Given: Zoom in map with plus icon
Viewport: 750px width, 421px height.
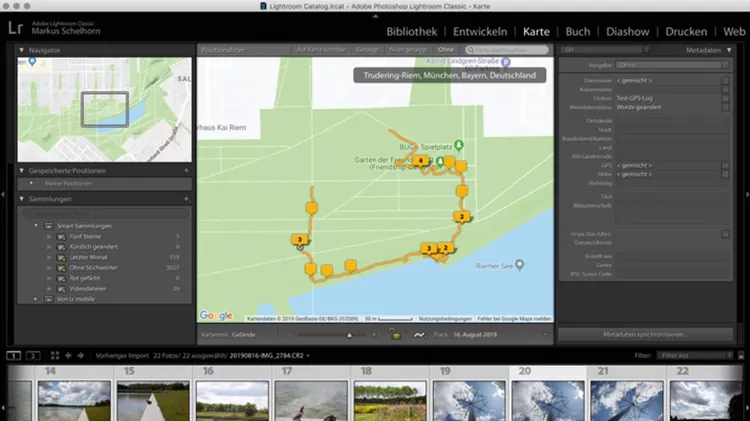Looking at the screenshot, I should point(374,334).
